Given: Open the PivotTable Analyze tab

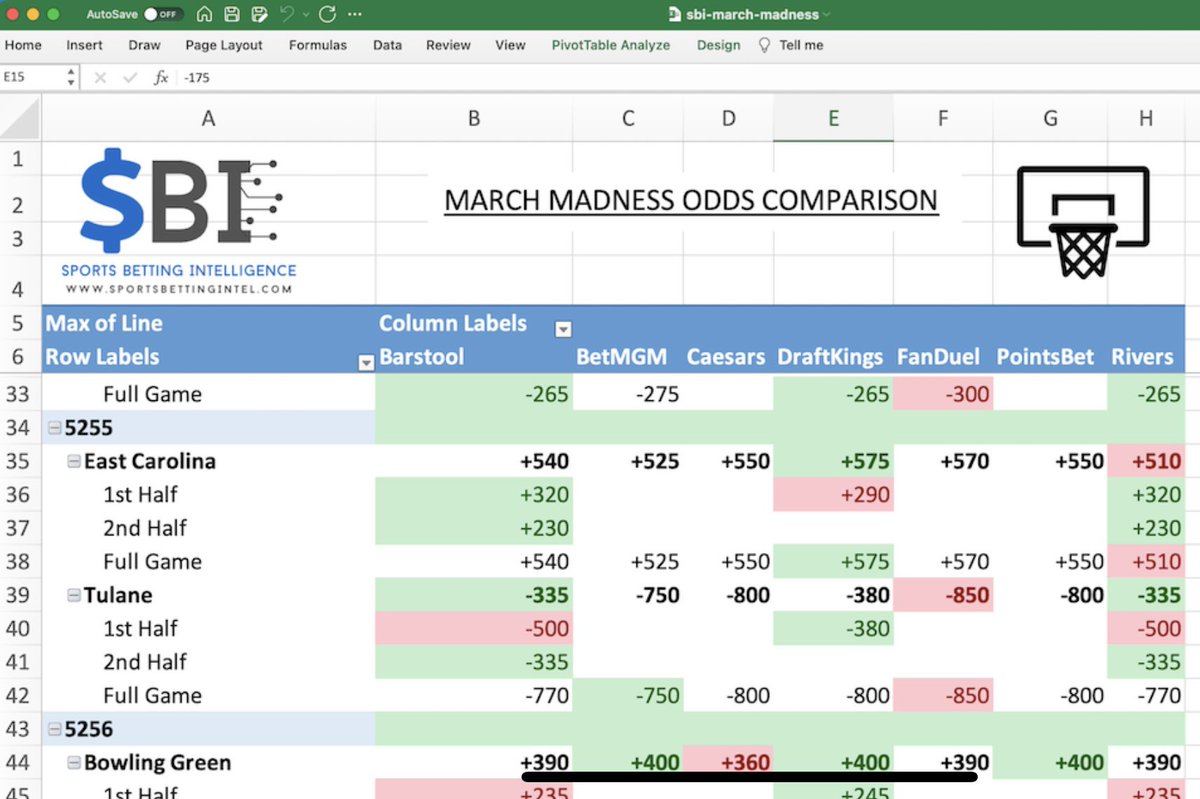Looking at the screenshot, I should point(611,45).
